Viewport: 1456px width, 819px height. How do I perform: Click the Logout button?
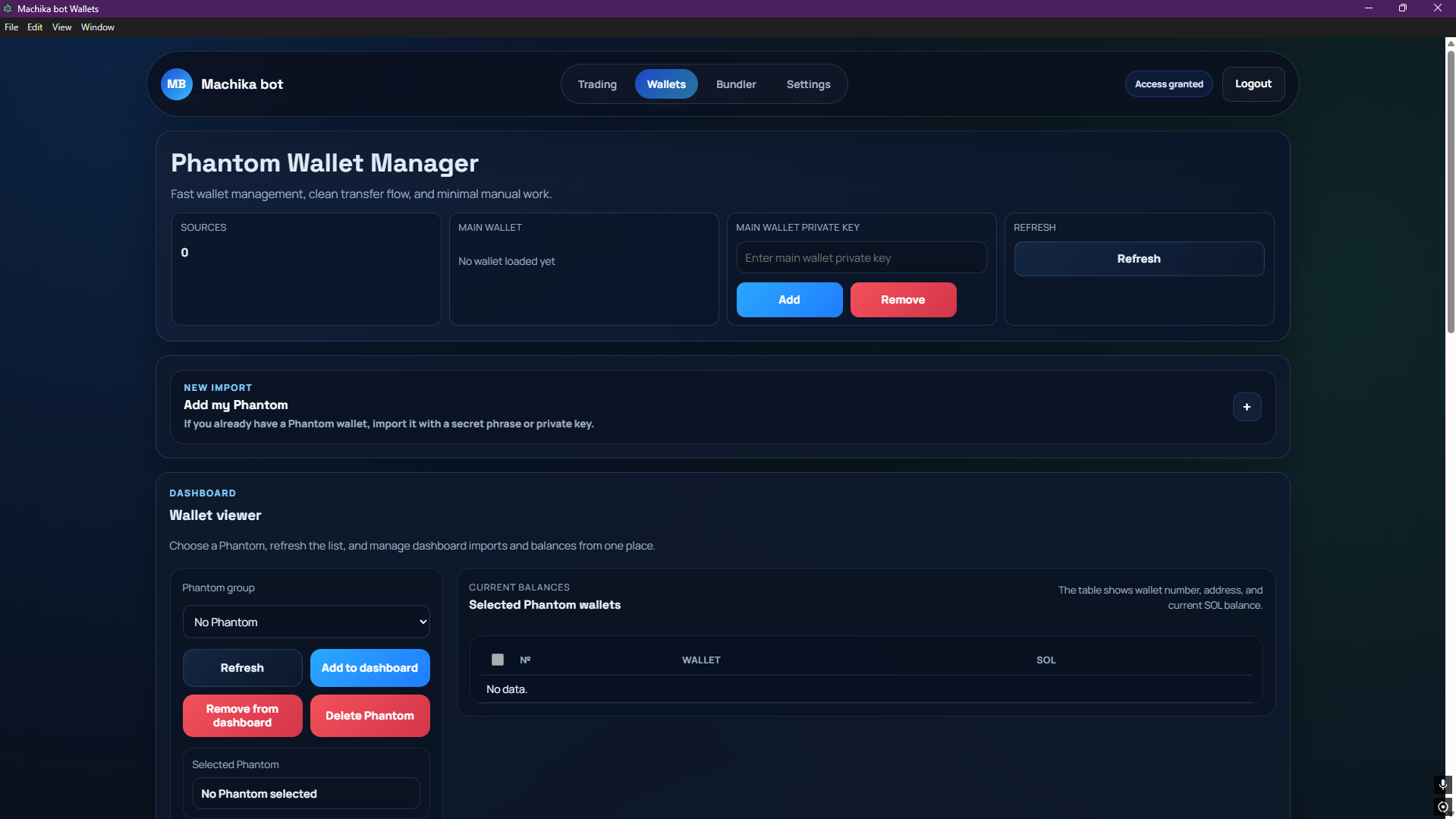click(1253, 83)
